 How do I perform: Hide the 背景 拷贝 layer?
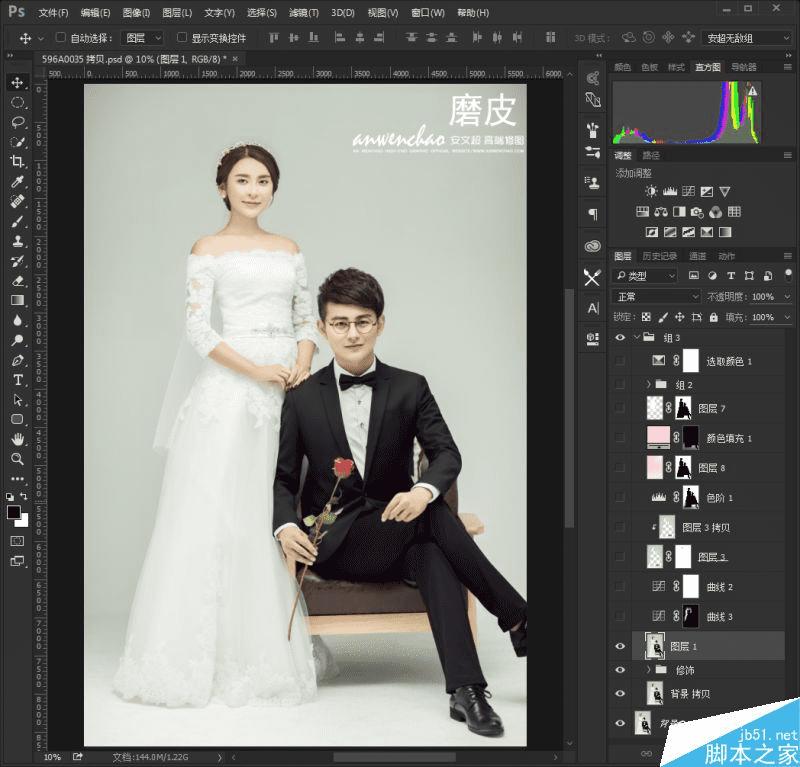pos(620,694)
